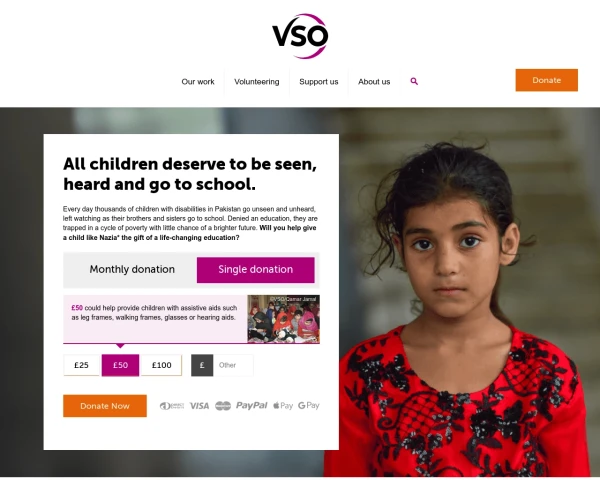
Task: Switch to Monthly donation
Action: coord(132,269)
